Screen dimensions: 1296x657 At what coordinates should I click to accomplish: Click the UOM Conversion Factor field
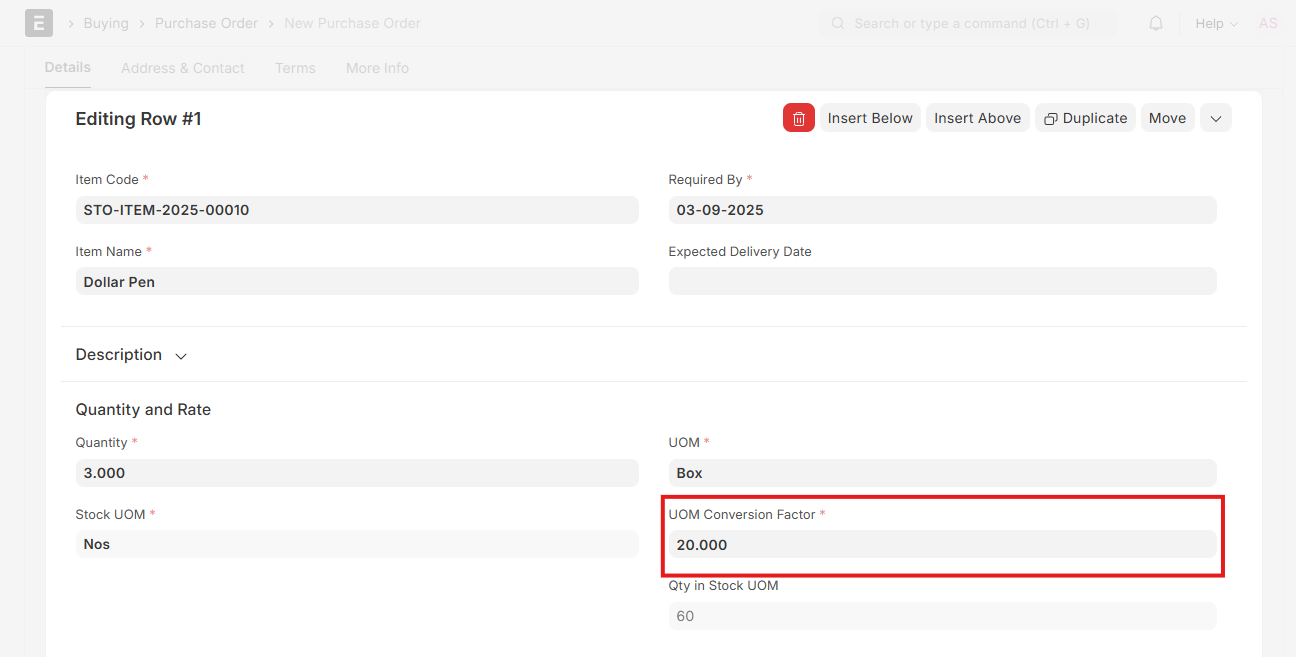[941, 545]
